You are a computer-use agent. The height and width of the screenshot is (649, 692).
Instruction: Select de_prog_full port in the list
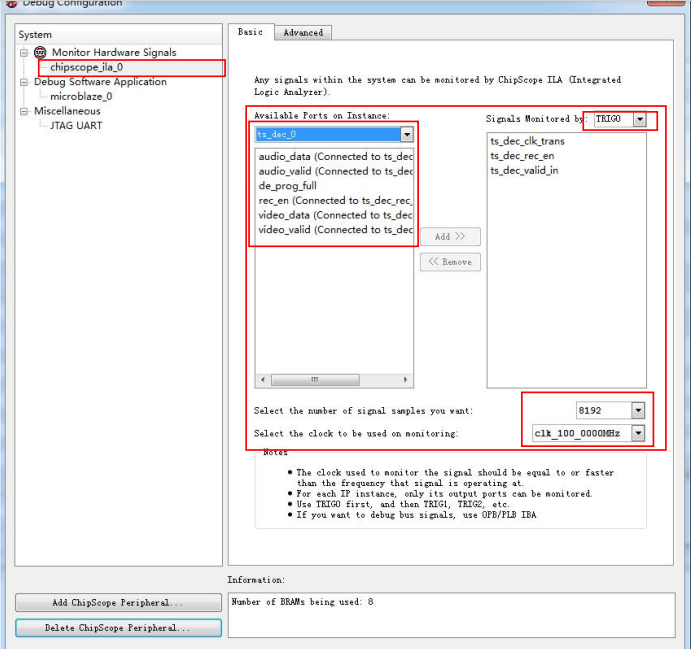288,186
